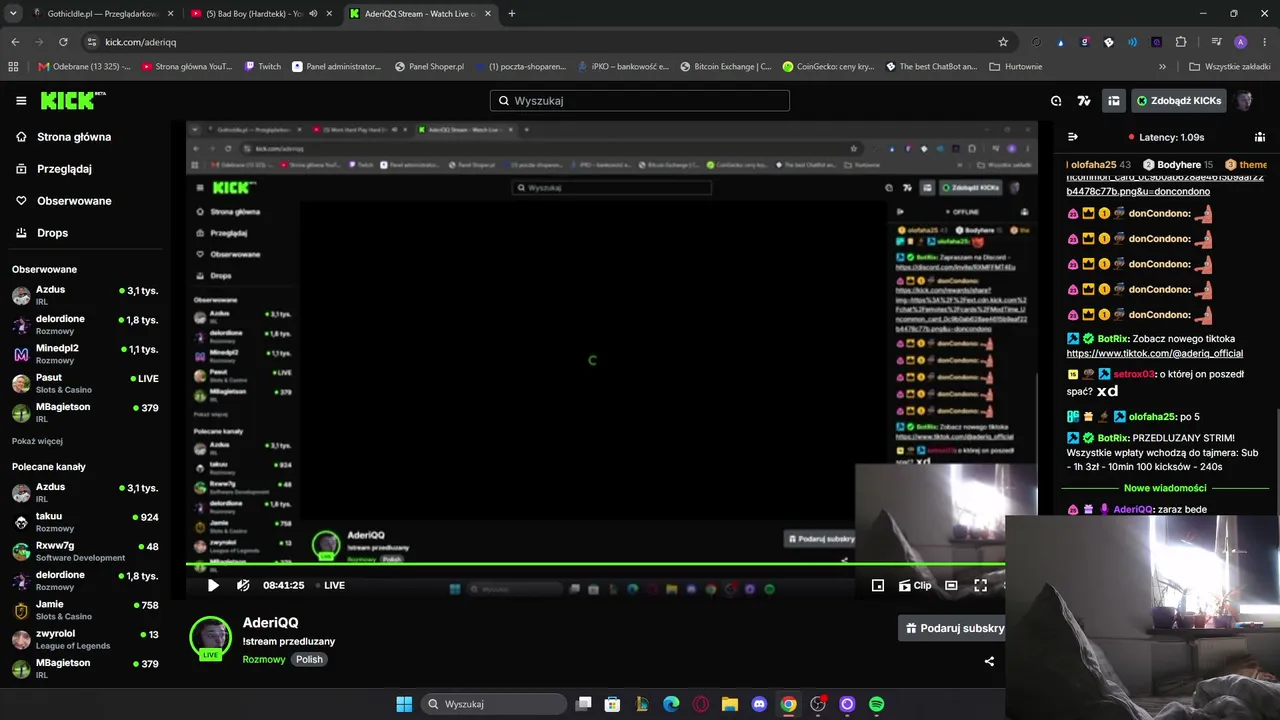
Task: Open Minedpl2 channel in sidebar
Action: 85,354
